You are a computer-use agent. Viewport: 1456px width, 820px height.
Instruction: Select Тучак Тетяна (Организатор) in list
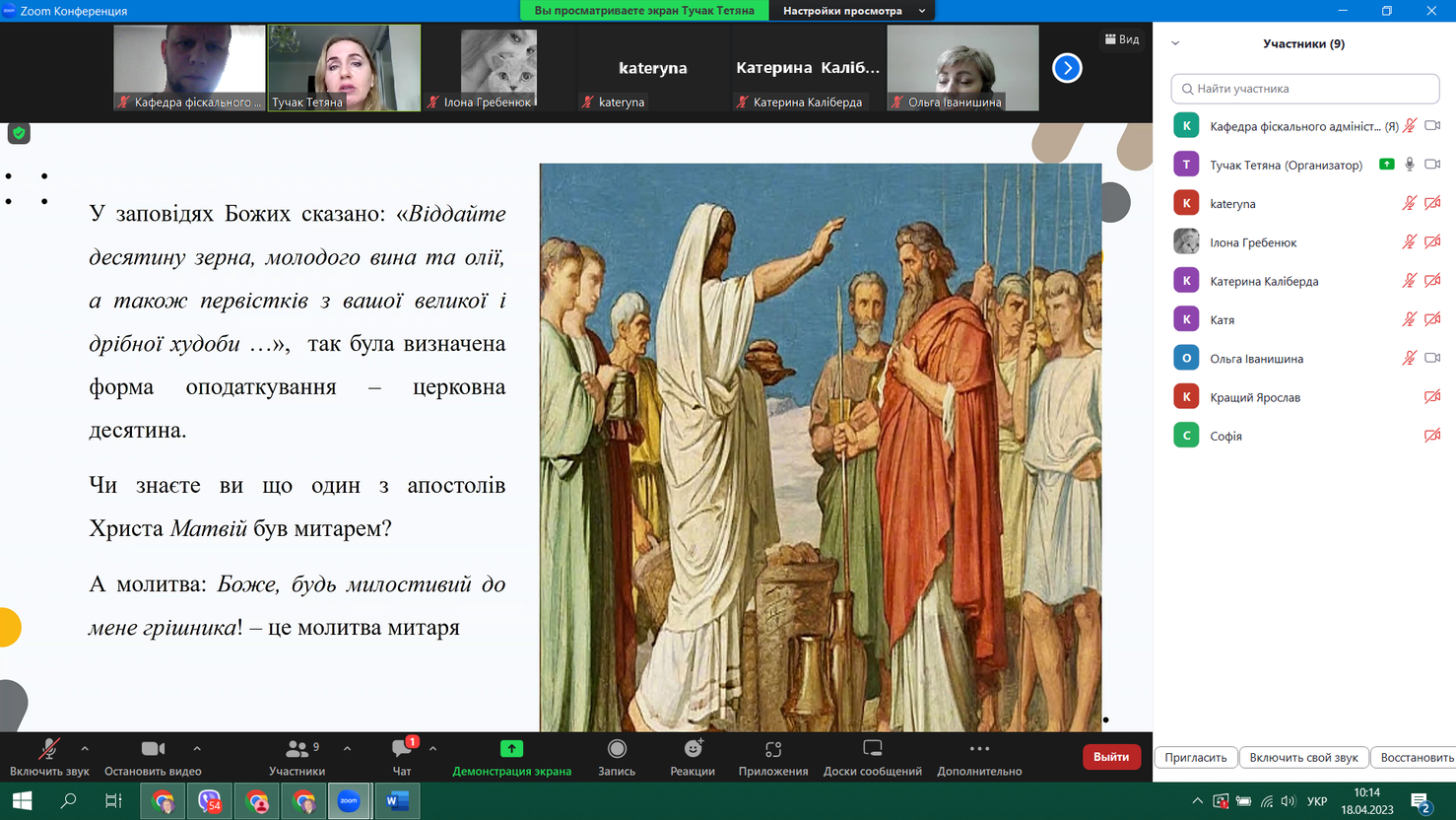pos(1305,165)
